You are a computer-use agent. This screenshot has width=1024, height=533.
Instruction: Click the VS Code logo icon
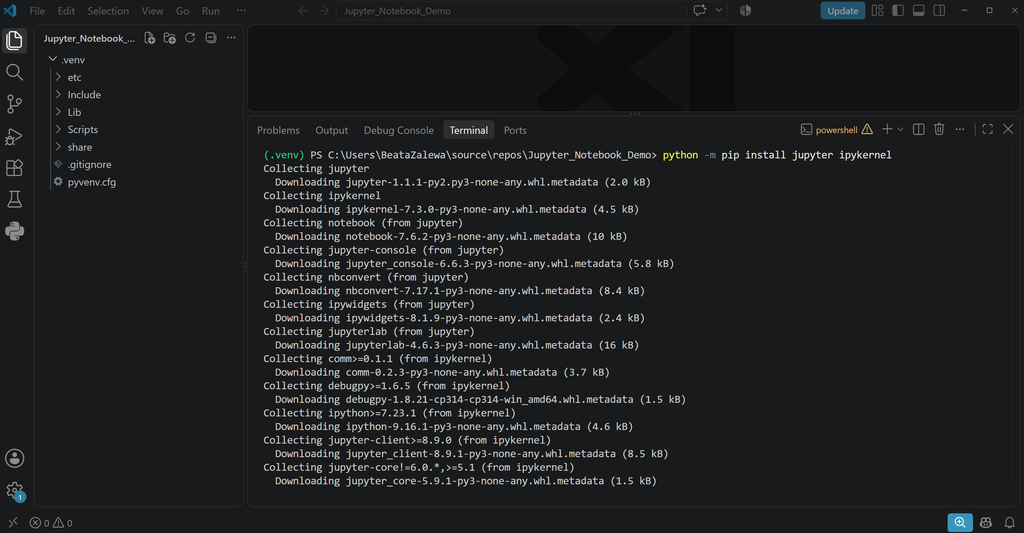click(x=10, y=10)
